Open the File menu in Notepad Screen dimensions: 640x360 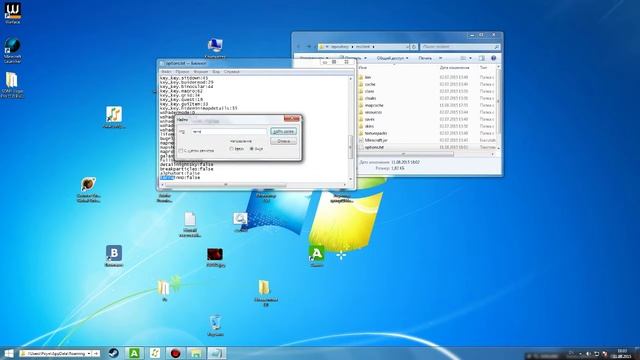(x=166, y=72)
